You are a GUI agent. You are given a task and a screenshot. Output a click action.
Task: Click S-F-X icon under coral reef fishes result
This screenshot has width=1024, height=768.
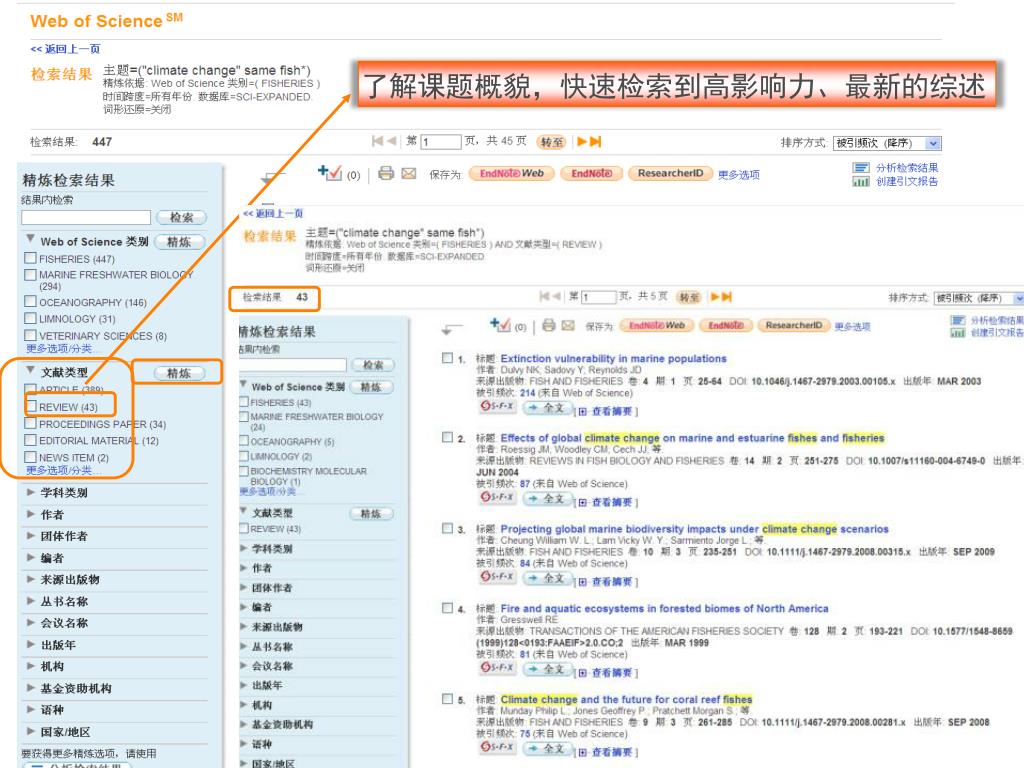point(498,746)
